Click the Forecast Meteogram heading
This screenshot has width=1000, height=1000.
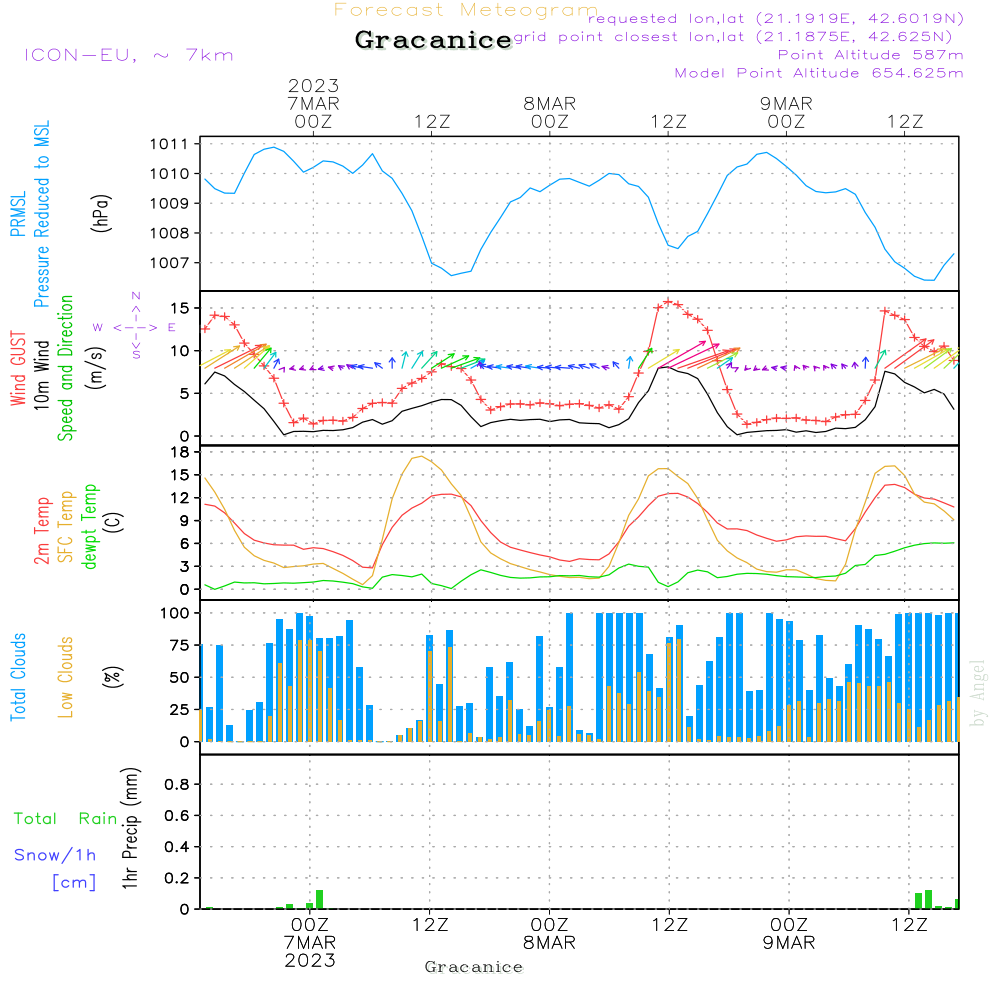coord(466,10)
